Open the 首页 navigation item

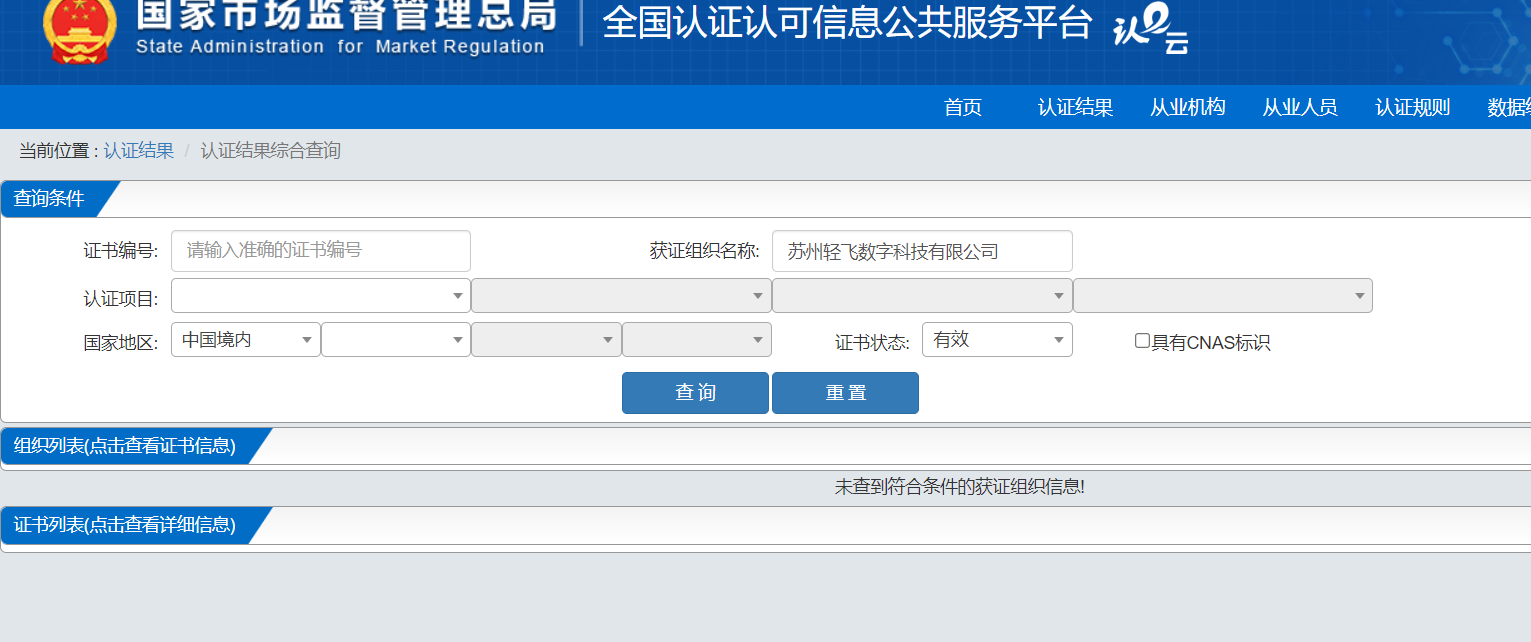pyautogui.click(x=963, y=107)
